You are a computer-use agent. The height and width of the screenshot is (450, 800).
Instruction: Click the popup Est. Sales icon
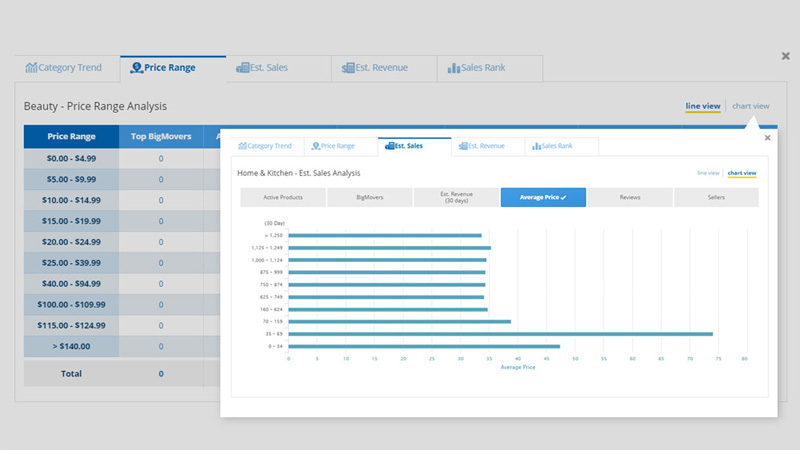pyautogui.click(x=389, y=146)
